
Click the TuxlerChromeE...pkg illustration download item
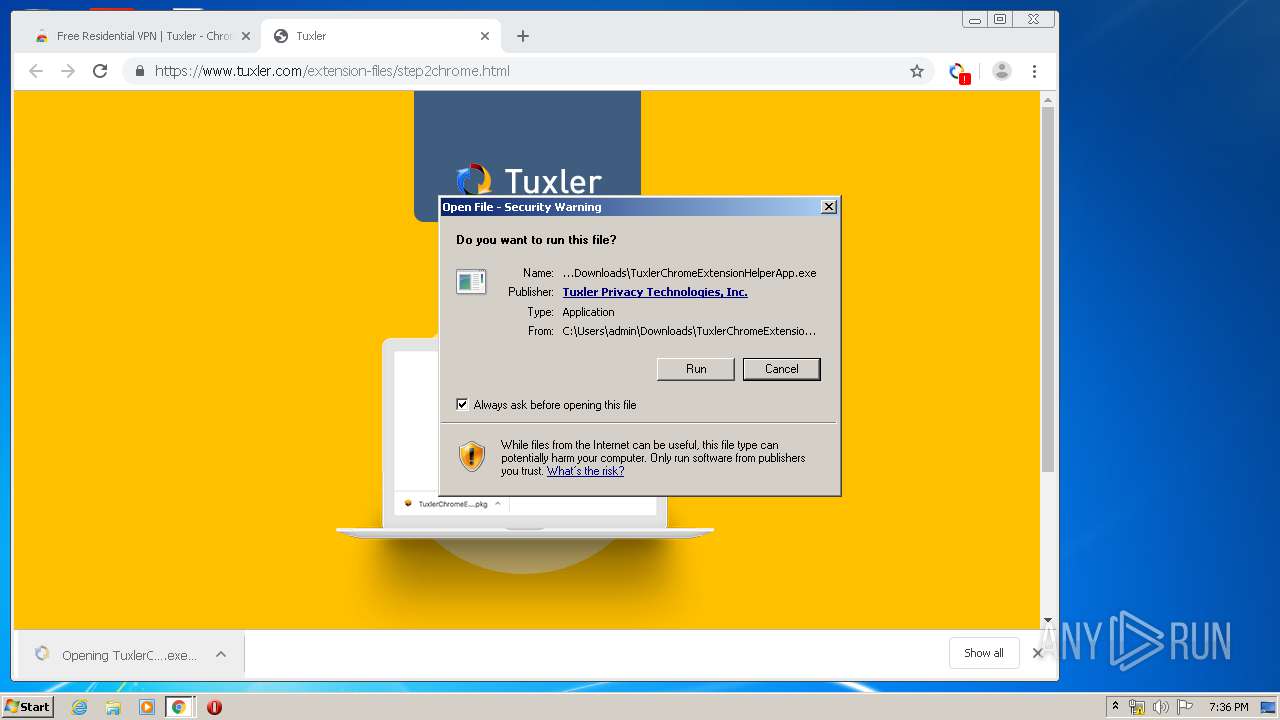[x=452, y=504]
